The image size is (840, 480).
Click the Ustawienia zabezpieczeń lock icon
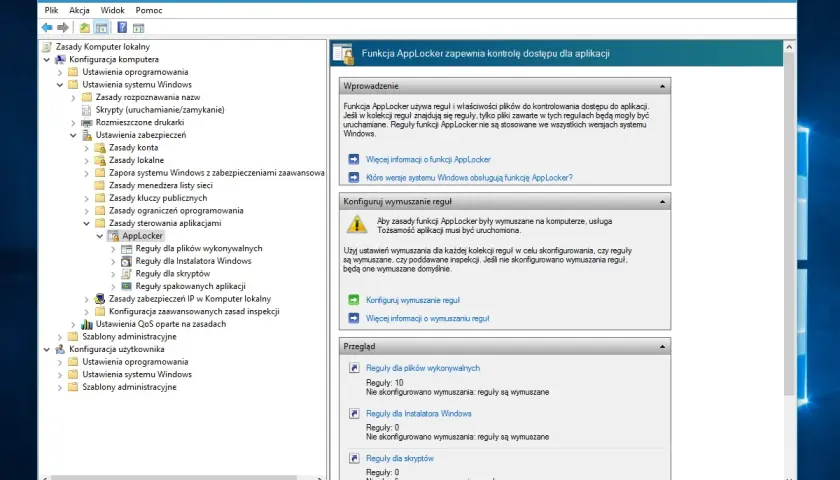tap(87, 135)
